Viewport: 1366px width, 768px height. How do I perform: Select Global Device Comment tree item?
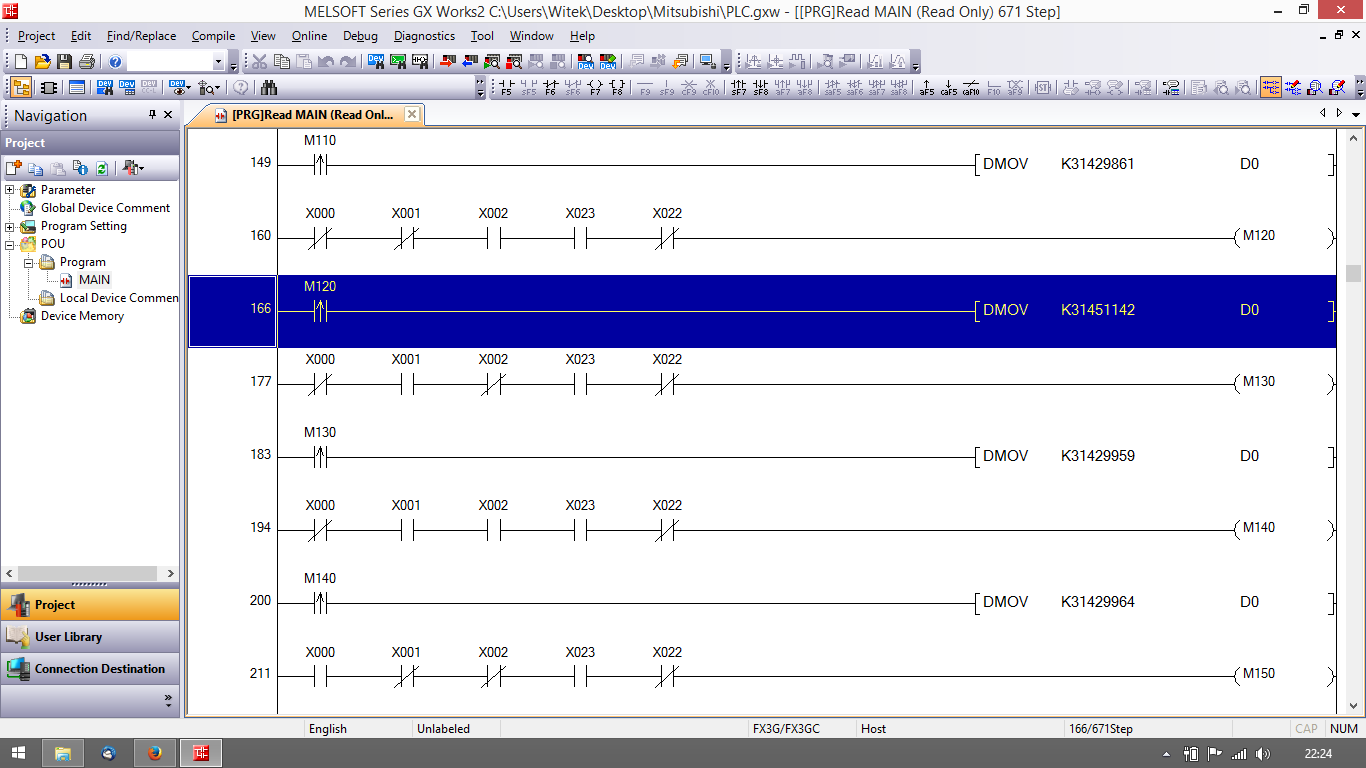pos(105,208)
